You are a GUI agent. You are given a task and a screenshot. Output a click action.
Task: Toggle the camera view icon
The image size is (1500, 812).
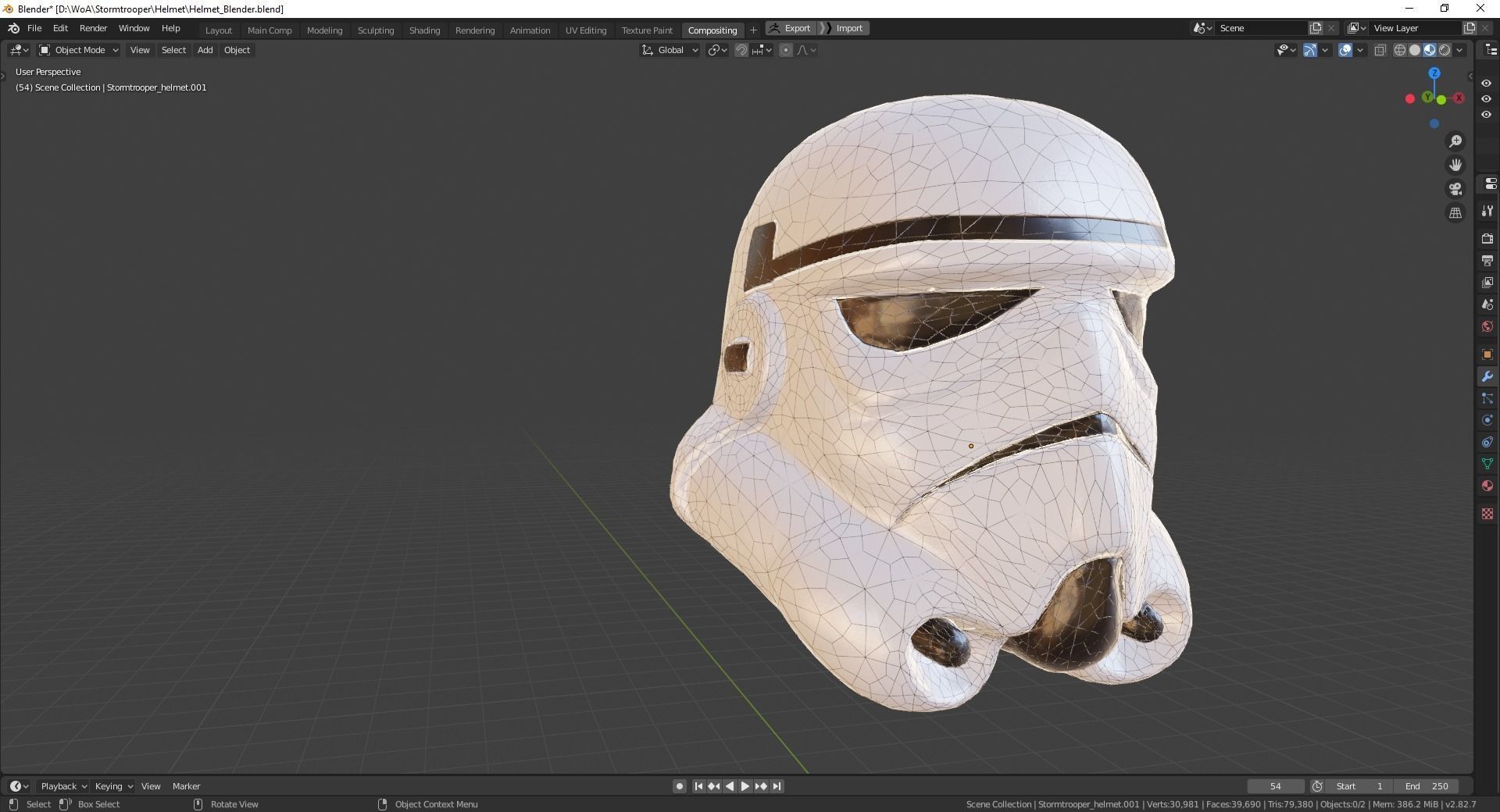pyautogui.click(x=1455, y=189)
